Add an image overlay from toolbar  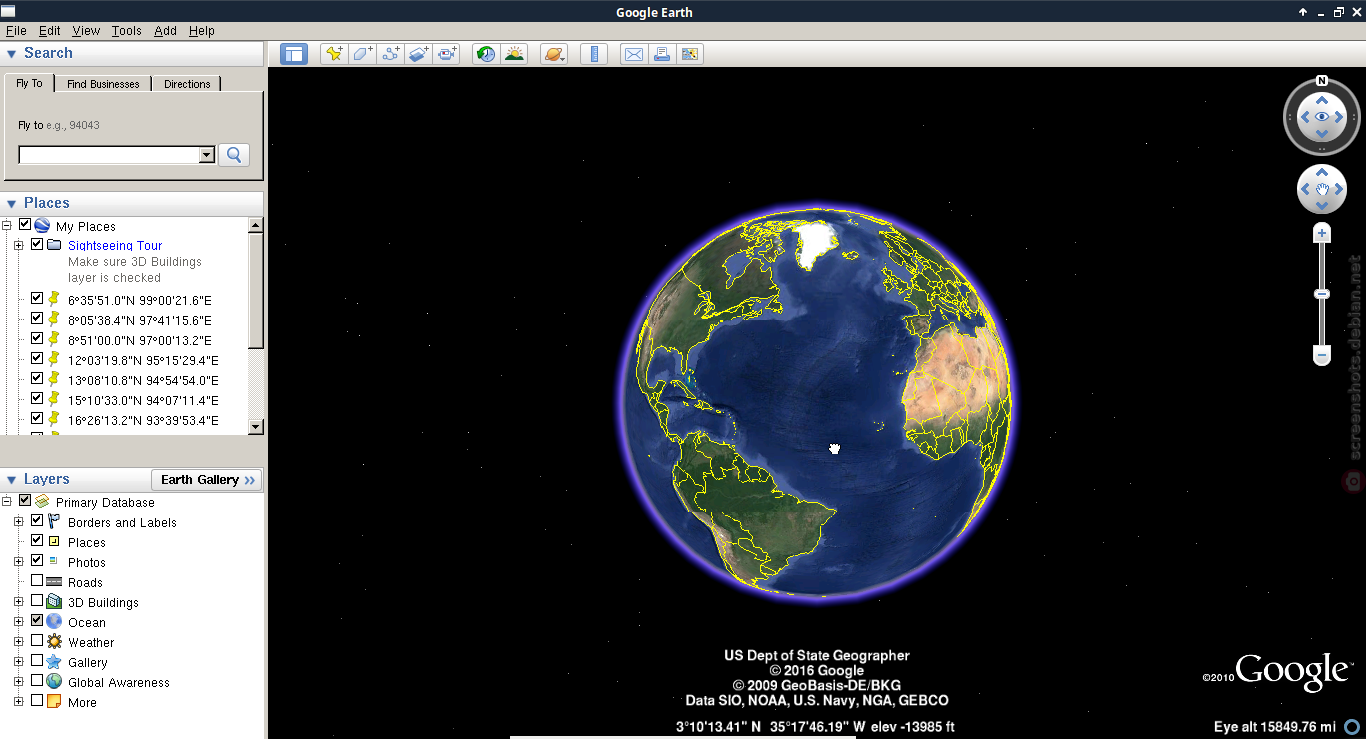point(419,54)
